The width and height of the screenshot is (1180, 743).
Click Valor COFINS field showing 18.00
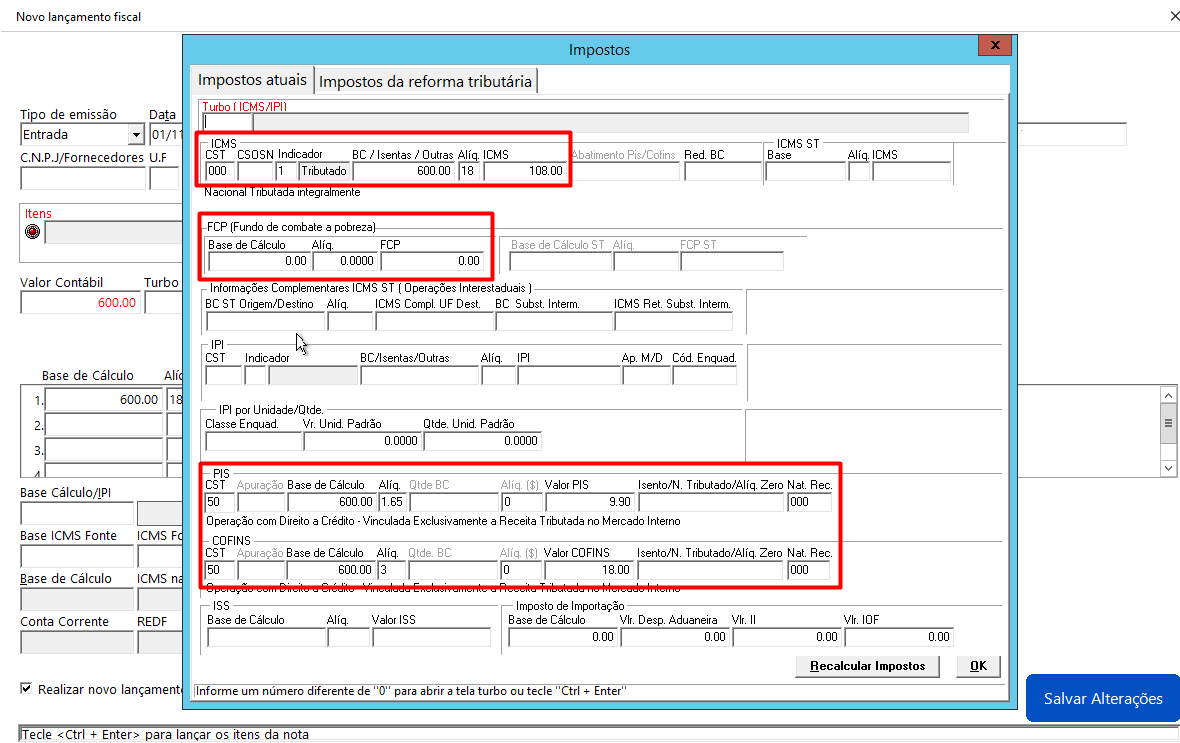[x=589, y=570]
